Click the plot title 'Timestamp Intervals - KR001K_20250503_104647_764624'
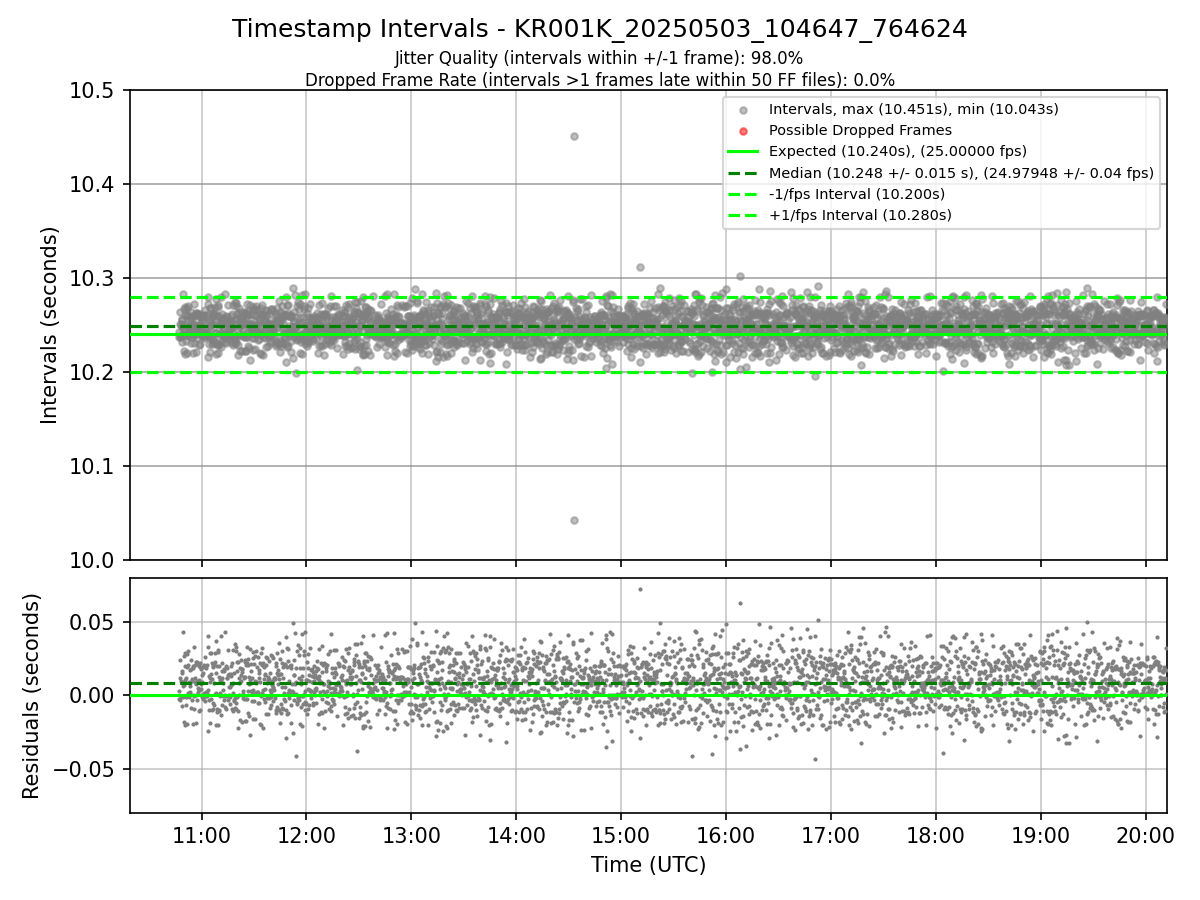Screen dimensions: 1200x900 599,29
